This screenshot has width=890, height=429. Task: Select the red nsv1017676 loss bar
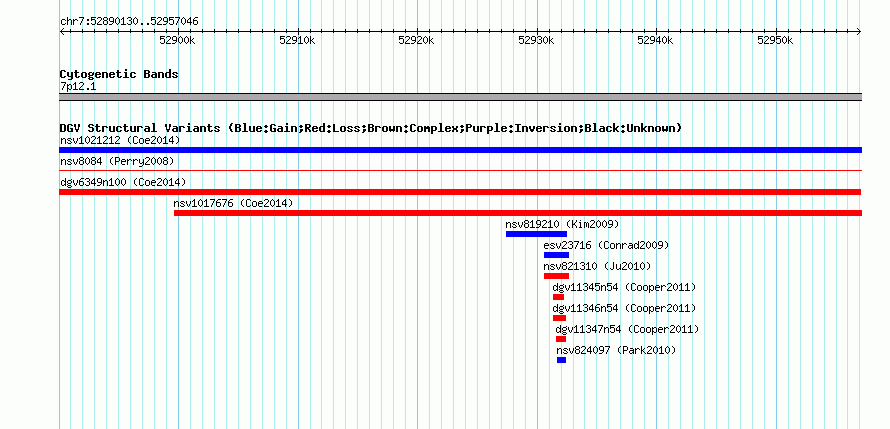pyautogui.click(x=518, y=213)
